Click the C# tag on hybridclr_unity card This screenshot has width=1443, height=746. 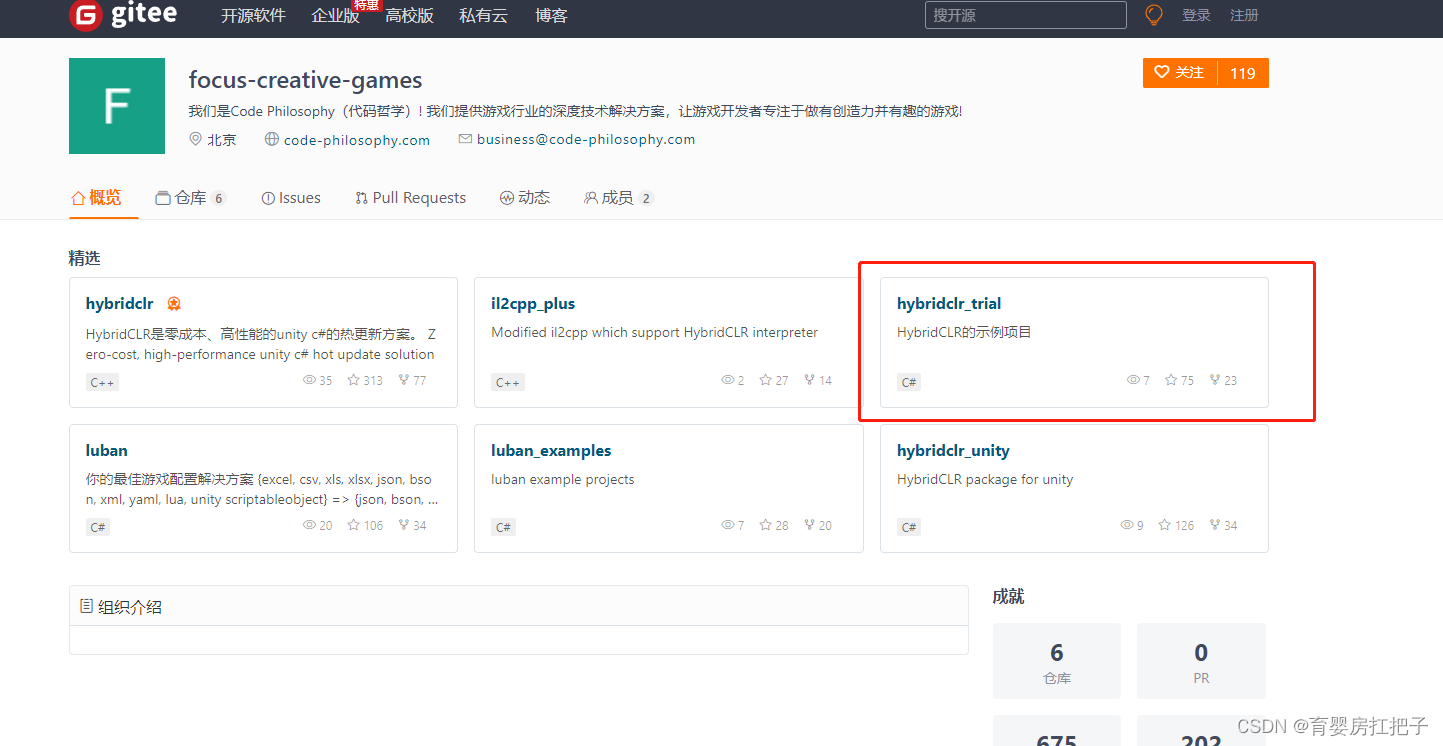point(909,527)
